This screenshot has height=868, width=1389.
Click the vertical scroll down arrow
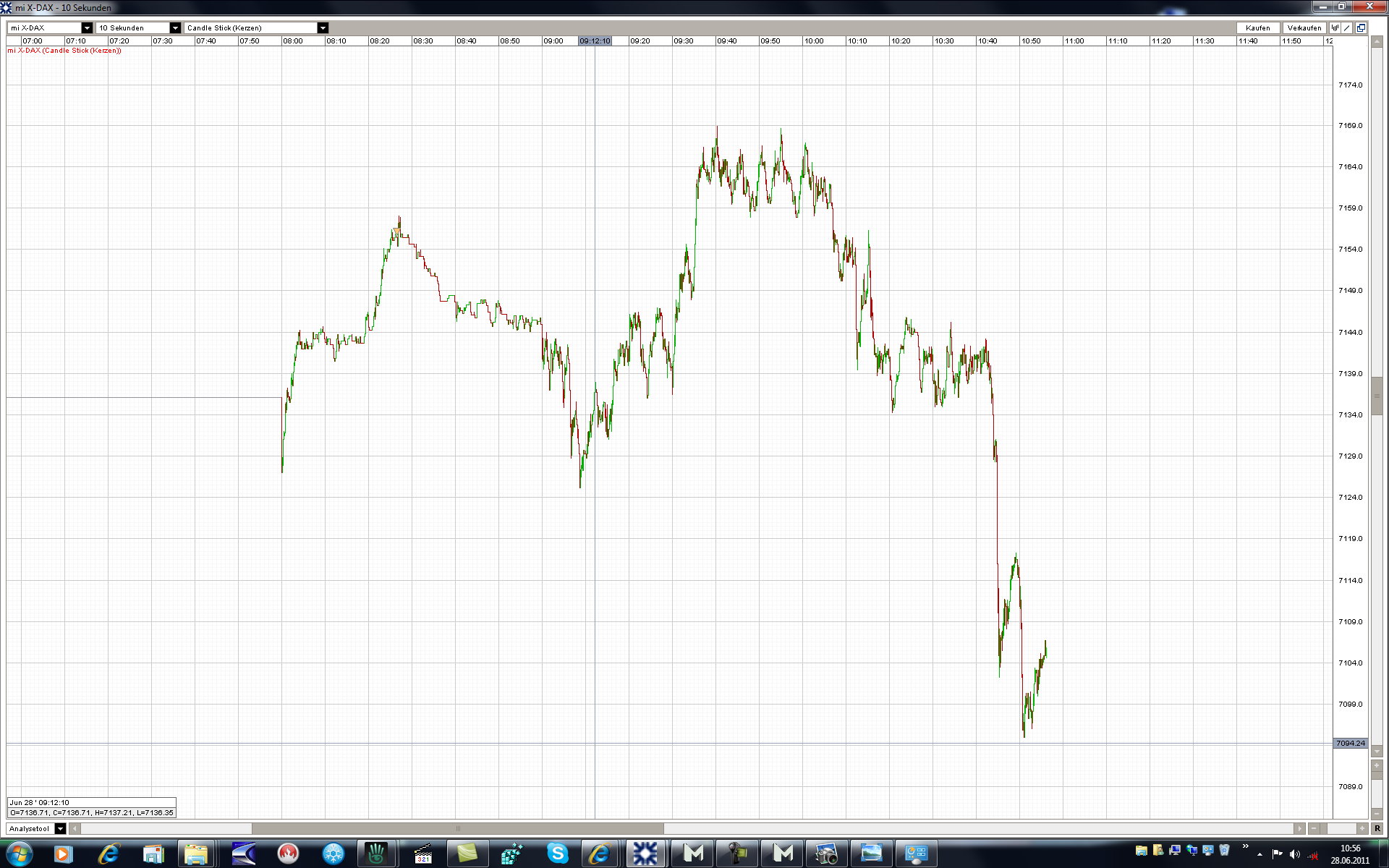pyautogui.click(x=1377, y=752)
